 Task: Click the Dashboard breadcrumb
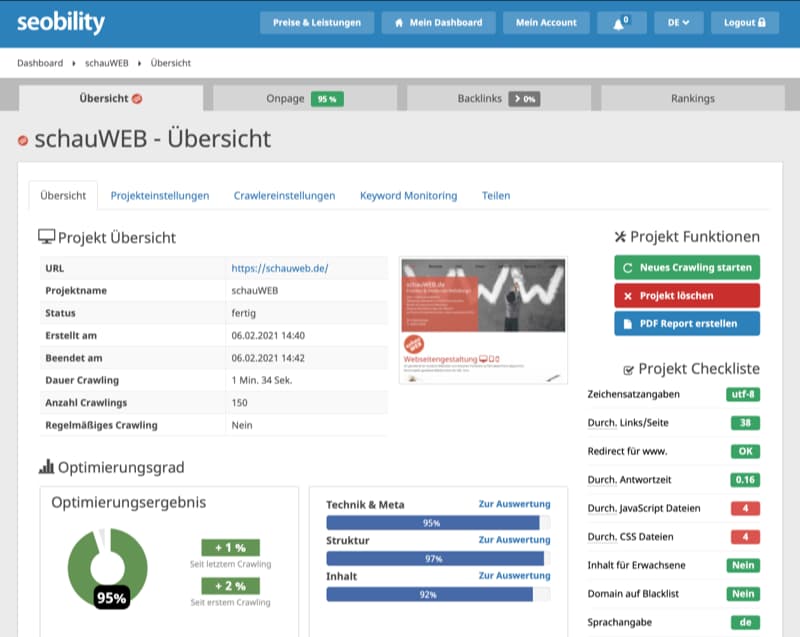pyautogui.click(x=40, y=63)
